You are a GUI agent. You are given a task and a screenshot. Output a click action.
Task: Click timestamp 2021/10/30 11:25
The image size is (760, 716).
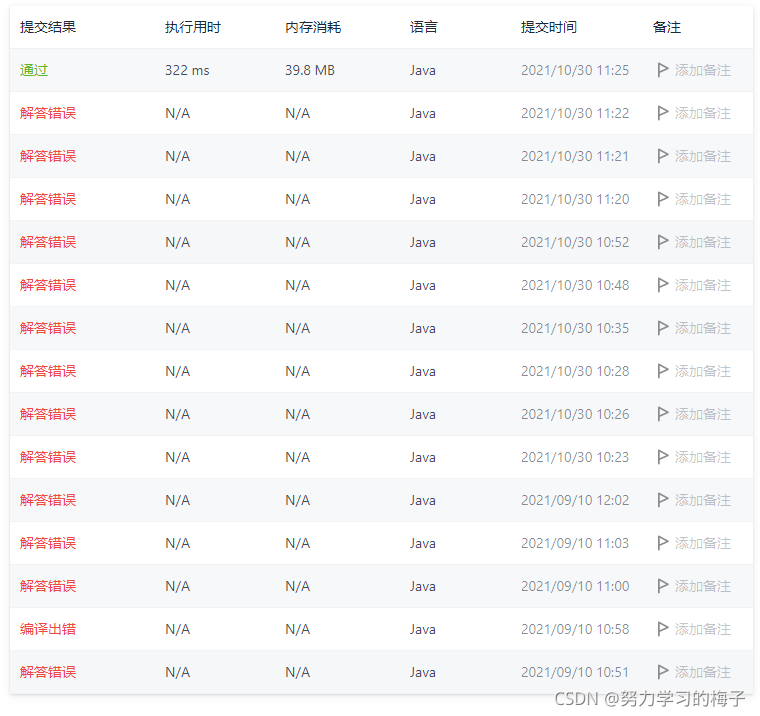(x=575, y=70)
